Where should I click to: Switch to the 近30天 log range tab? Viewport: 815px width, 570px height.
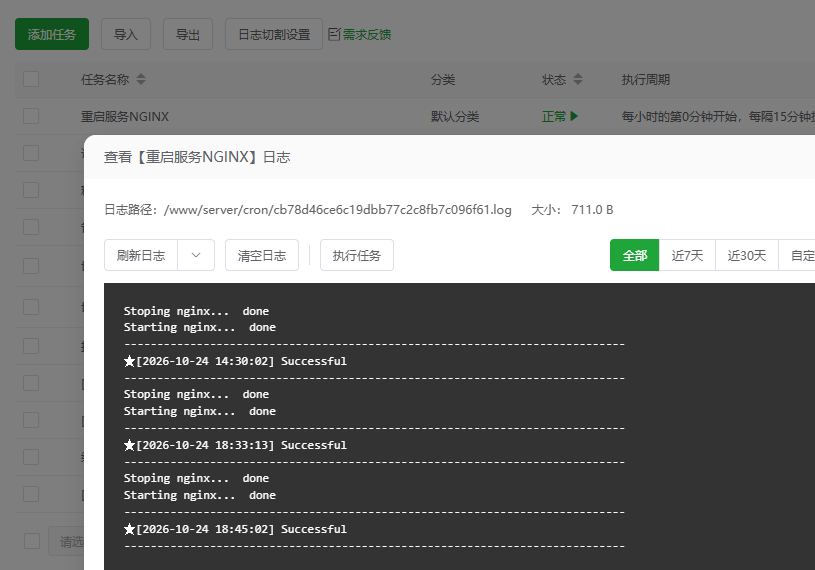point(747,255)
